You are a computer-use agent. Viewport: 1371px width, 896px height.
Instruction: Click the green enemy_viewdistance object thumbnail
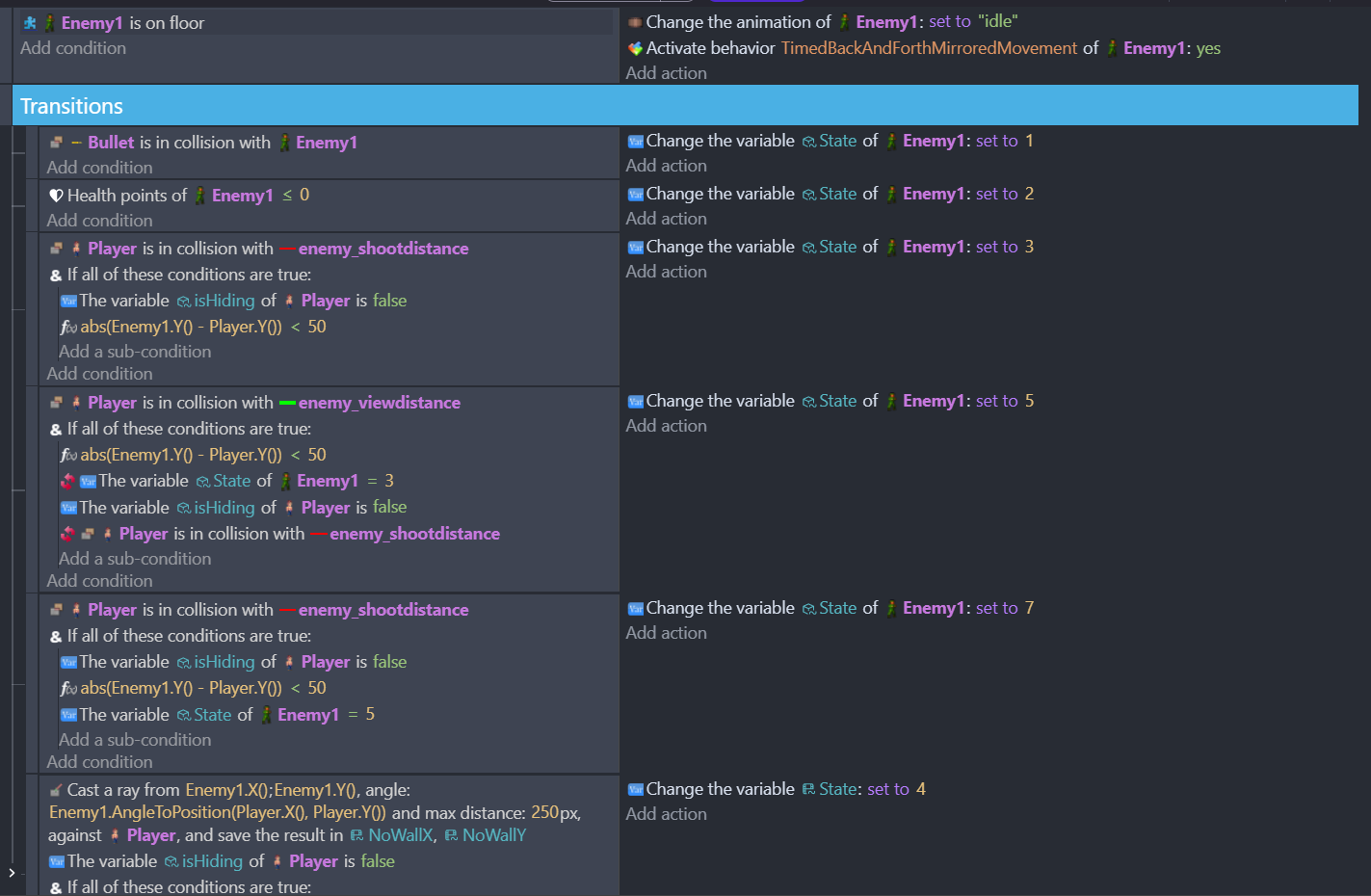pyautogui.click(x=287, y=403)
